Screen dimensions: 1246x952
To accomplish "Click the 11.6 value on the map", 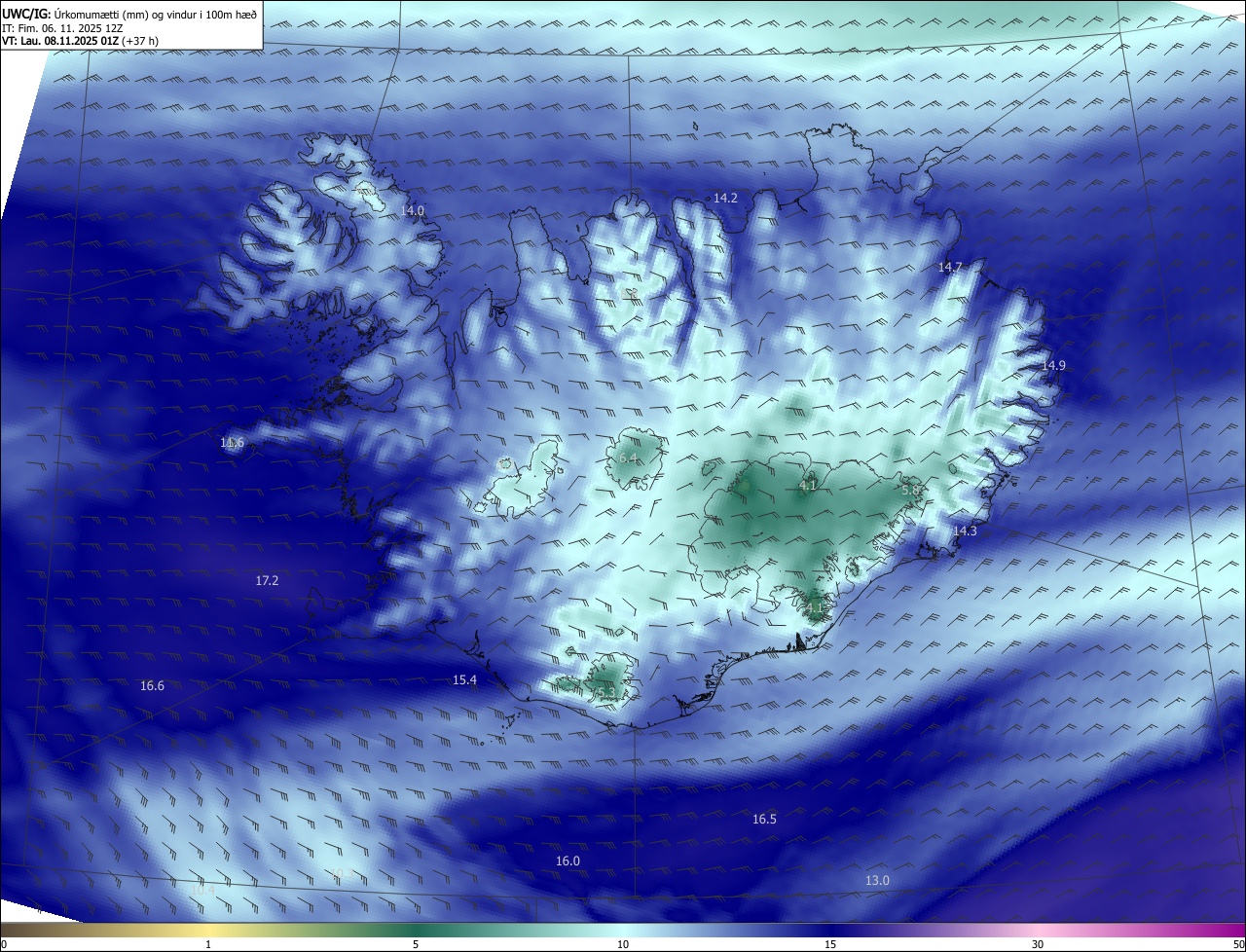I will click(x=232, y=443).
